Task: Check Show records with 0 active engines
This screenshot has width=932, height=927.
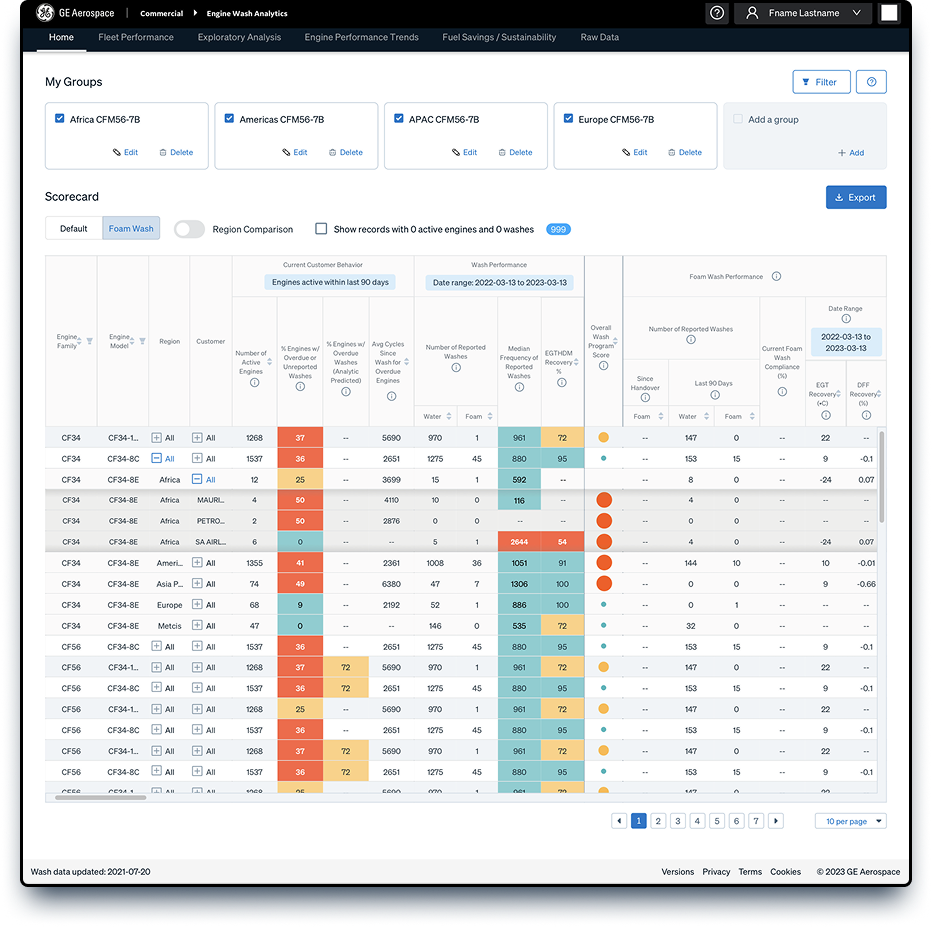Action: click(321, 229)
